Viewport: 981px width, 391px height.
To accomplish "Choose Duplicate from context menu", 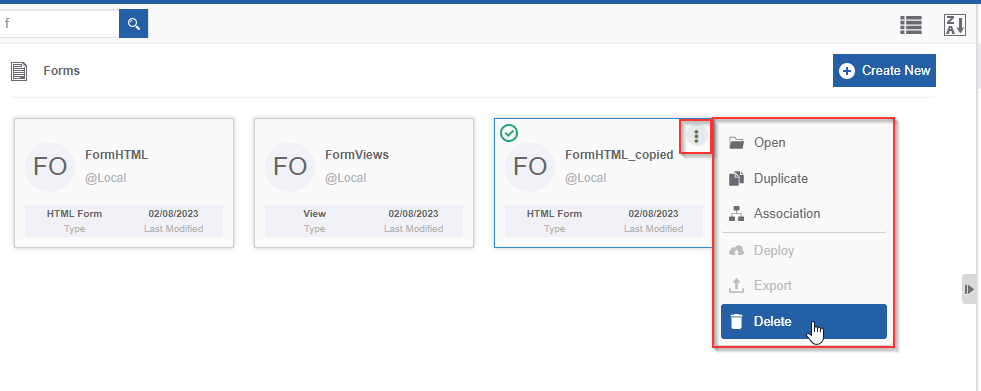I will (804, 178).
